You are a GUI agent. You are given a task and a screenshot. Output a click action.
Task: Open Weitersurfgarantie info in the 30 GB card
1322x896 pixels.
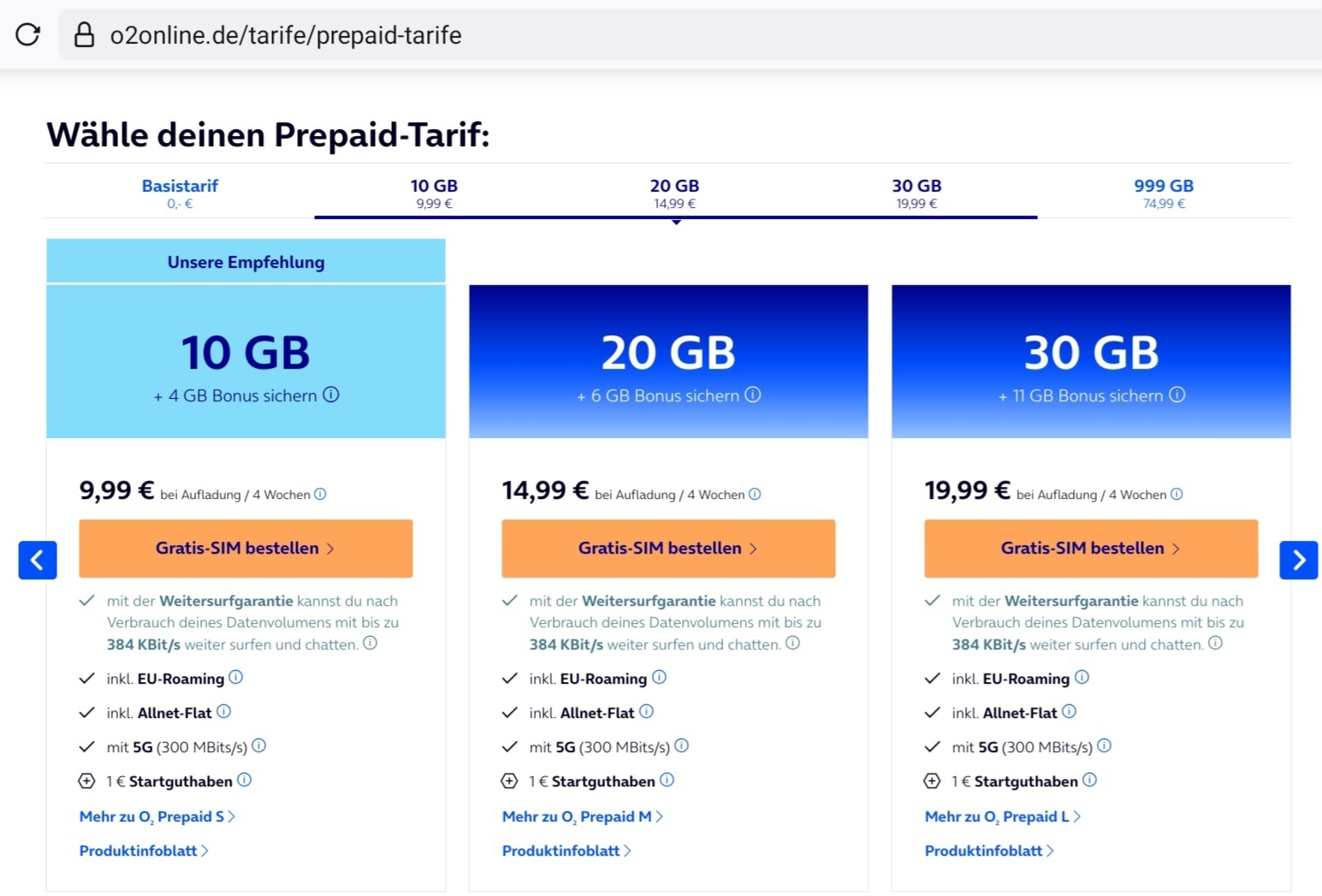click(x=1215, y=643)
